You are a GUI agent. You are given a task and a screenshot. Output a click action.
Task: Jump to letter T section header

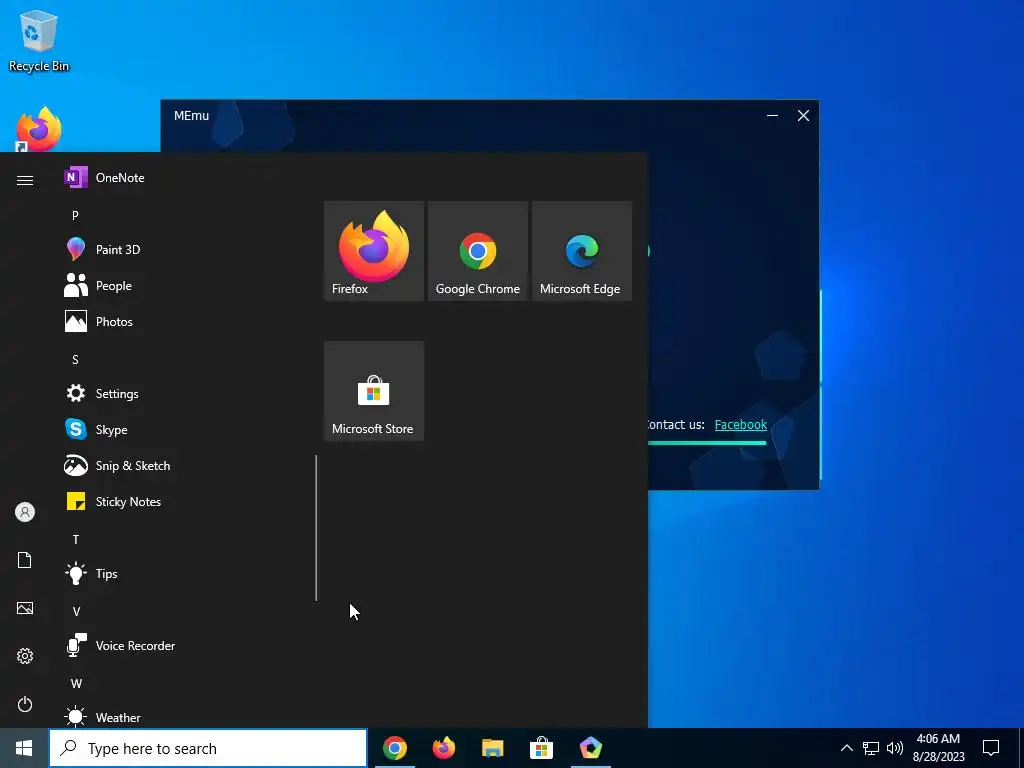76,539
